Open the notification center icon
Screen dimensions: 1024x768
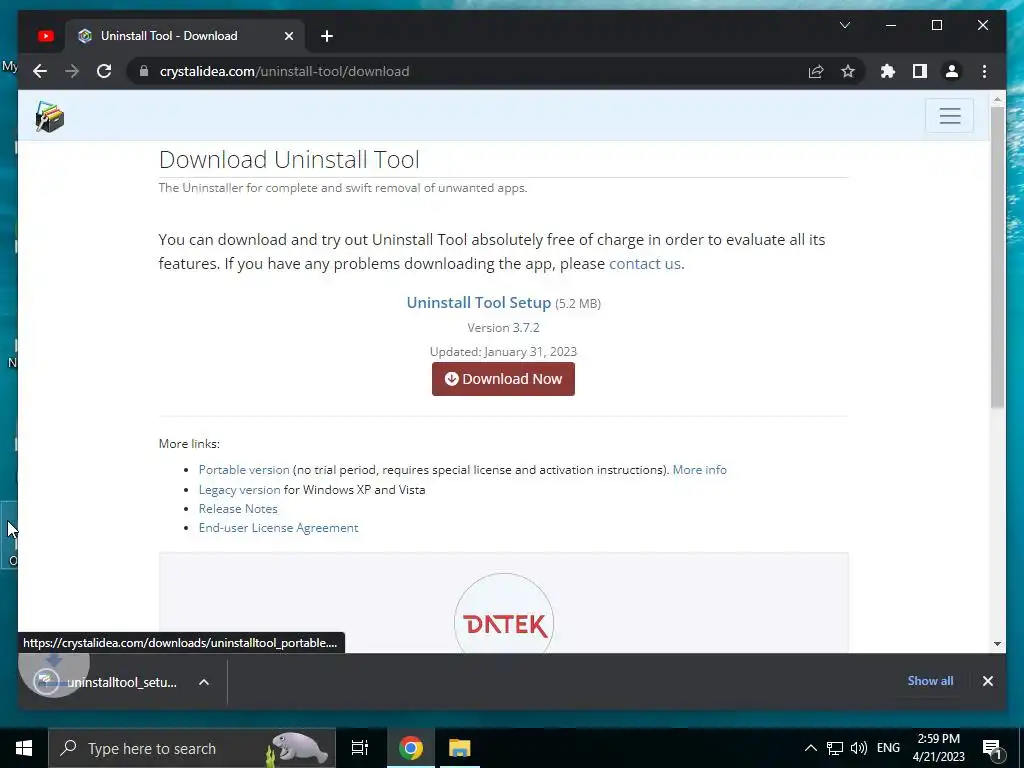point(993,748)
